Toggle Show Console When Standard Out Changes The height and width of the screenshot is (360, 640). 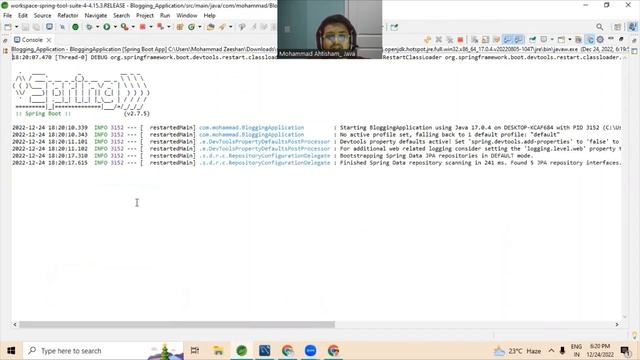507,40
